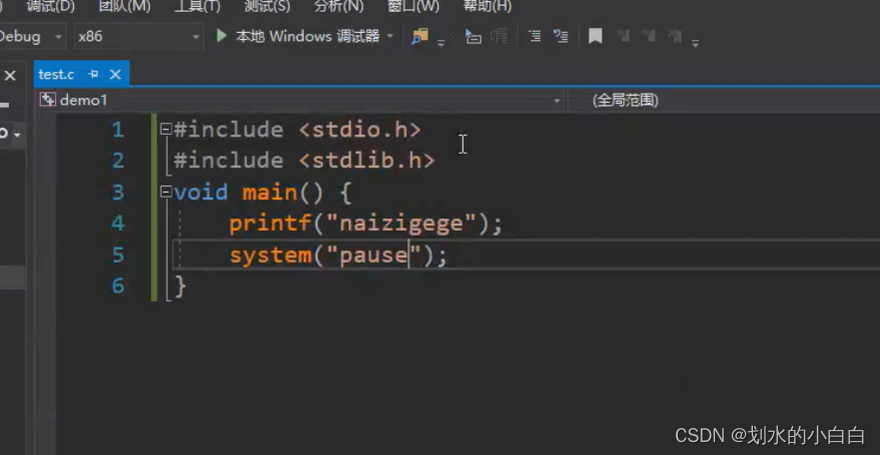Pin the test.c tab
This screenshot has width=880, height=455.
pos(94,74)
